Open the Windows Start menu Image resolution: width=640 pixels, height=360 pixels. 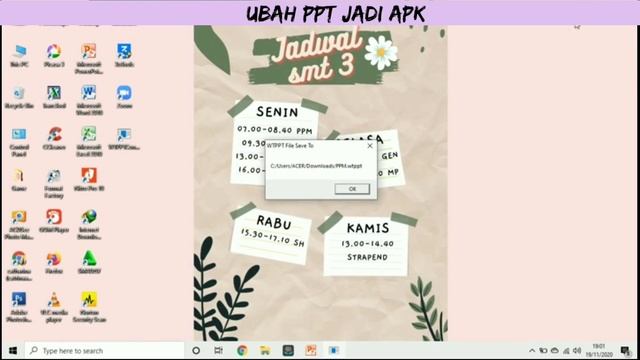coord(13,351)
